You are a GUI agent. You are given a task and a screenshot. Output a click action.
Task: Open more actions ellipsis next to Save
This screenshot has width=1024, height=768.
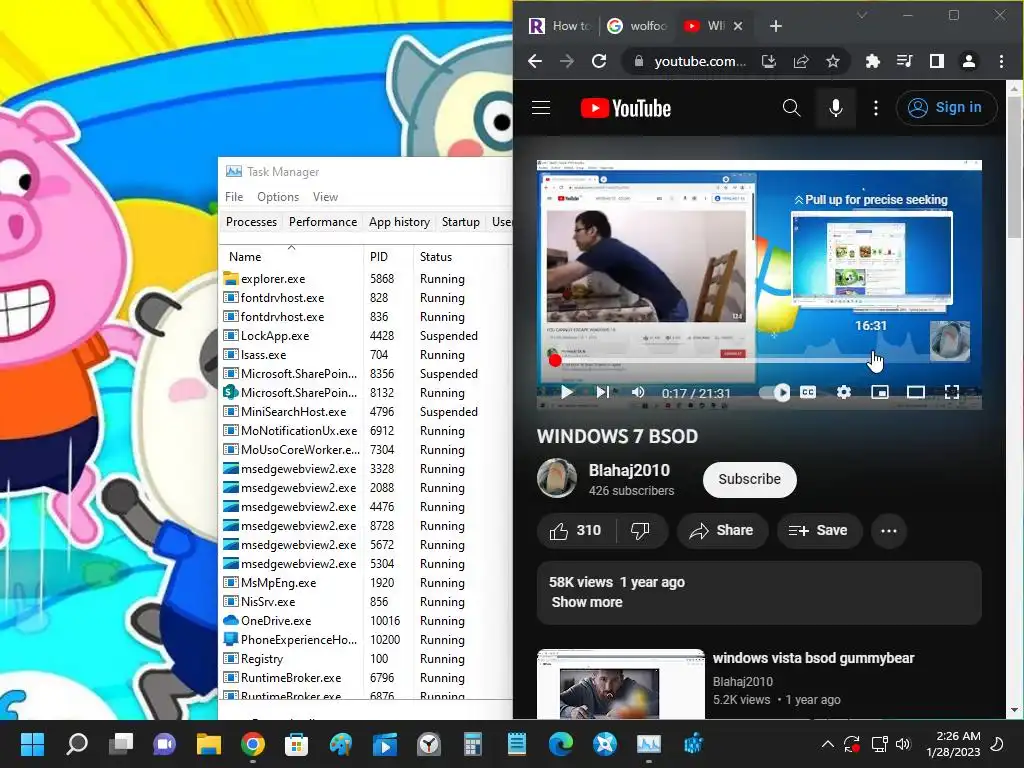(889, 530)
